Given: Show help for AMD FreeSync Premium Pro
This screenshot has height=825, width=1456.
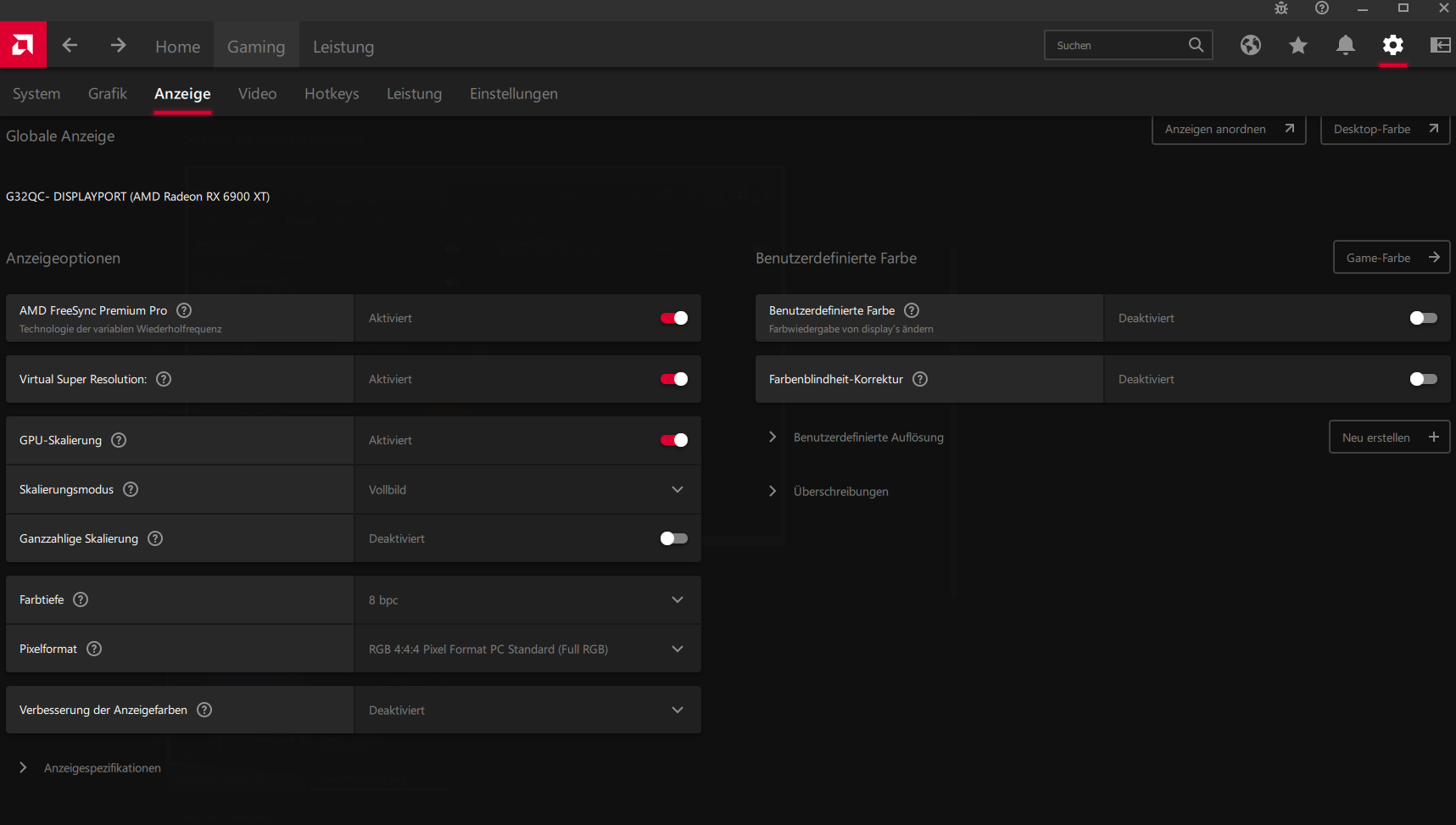Looking at the screenshot, I should tap(184, 310).
